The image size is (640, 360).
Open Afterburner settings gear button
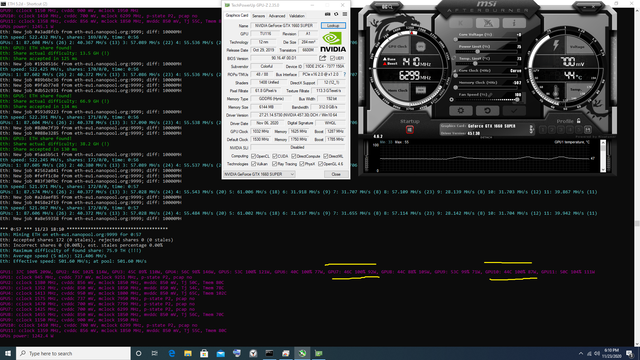pyautogui.click(x=461, y=110)
